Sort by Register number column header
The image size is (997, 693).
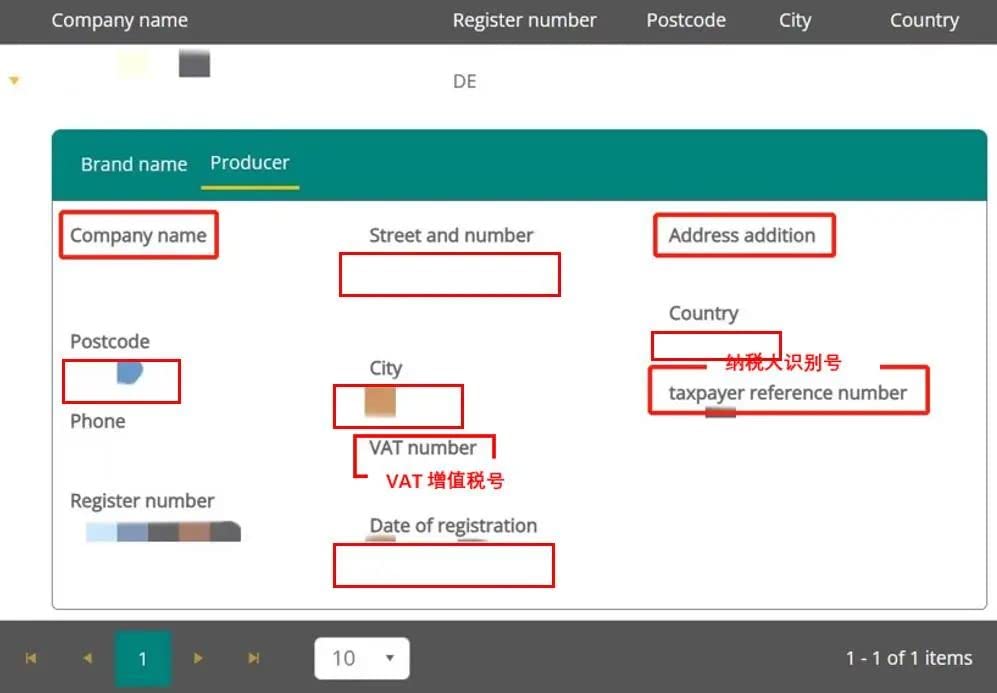pos(524,21)
